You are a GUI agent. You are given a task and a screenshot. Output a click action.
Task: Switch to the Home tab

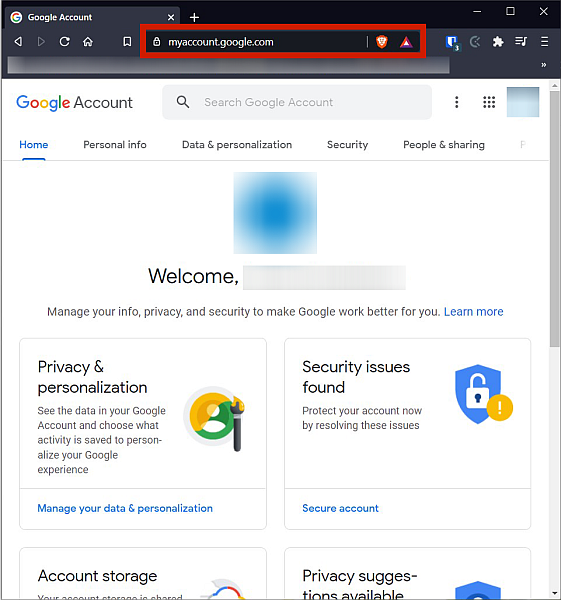coord(34,145)
